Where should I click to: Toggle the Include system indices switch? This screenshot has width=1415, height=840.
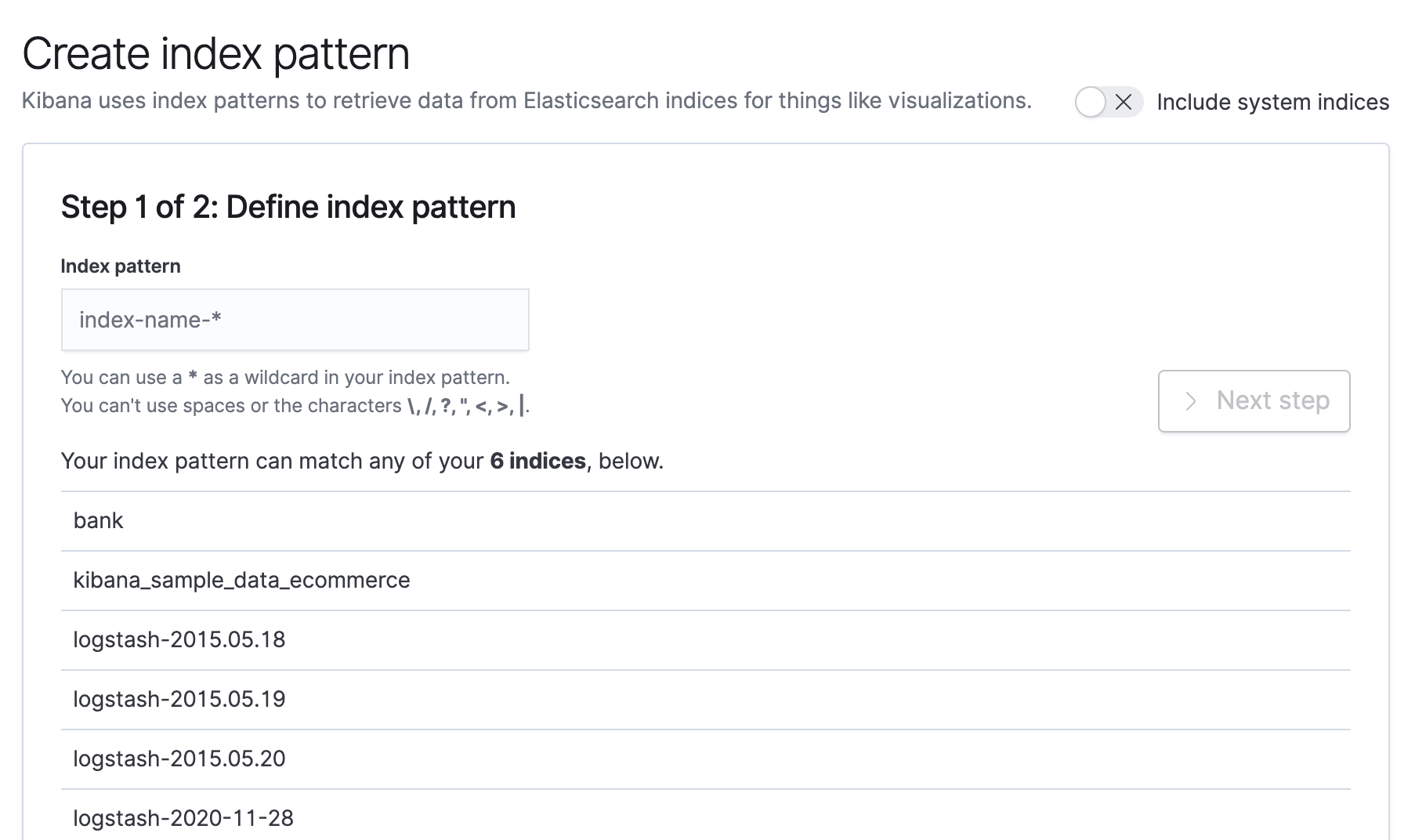pyautogui.click(x=1108, y=102)
